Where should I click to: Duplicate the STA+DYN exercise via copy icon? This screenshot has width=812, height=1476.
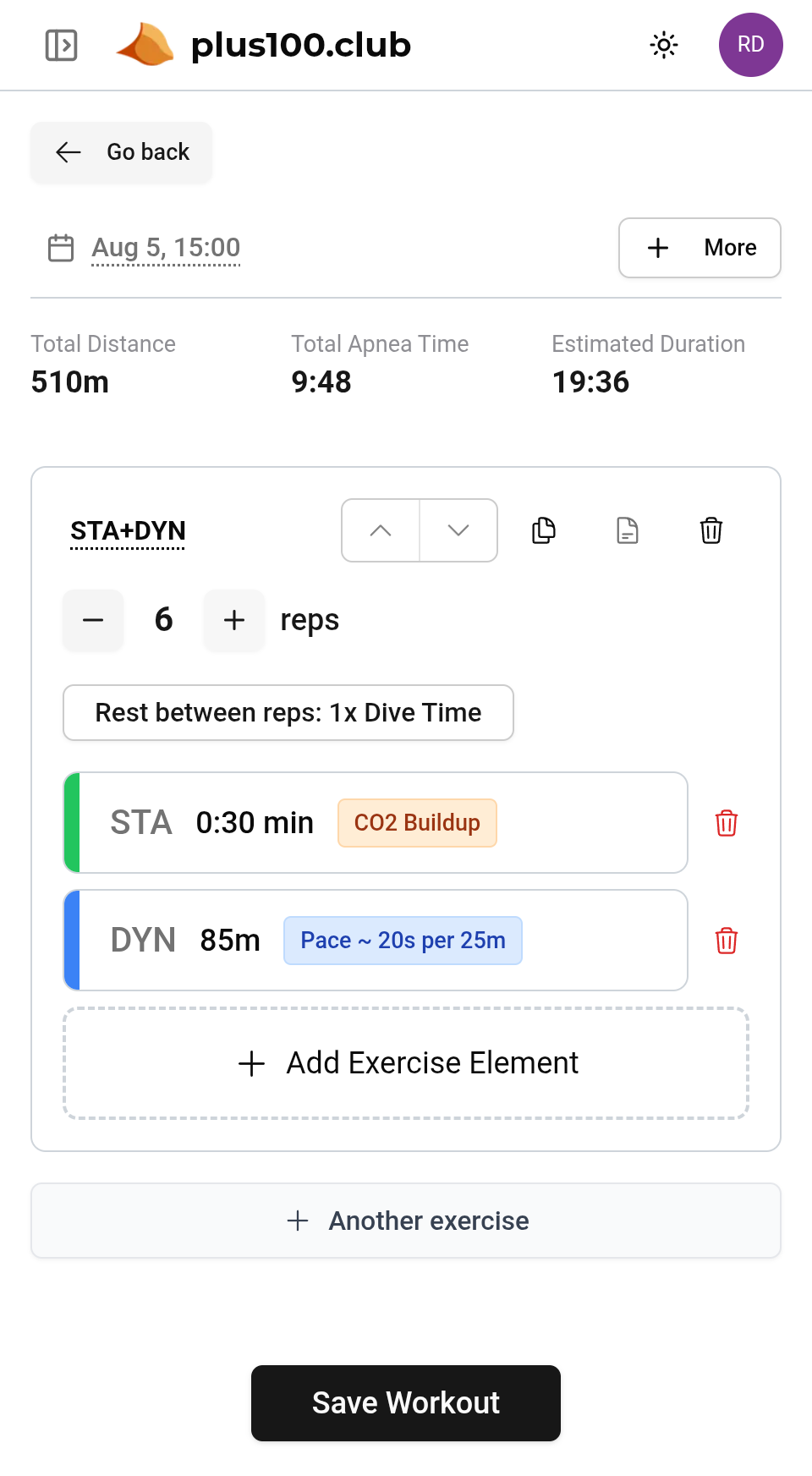(x=543, y=530)
